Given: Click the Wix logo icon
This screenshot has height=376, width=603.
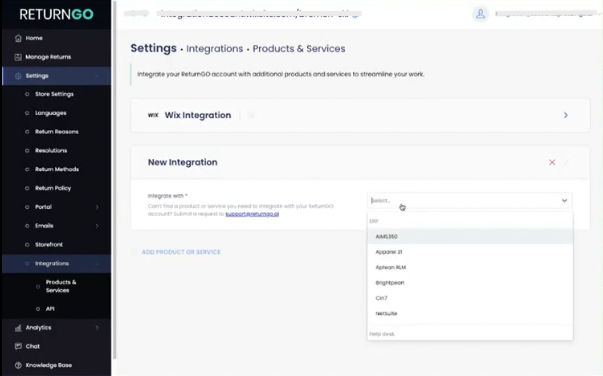Looking at the screenshot, I should 153,115.
